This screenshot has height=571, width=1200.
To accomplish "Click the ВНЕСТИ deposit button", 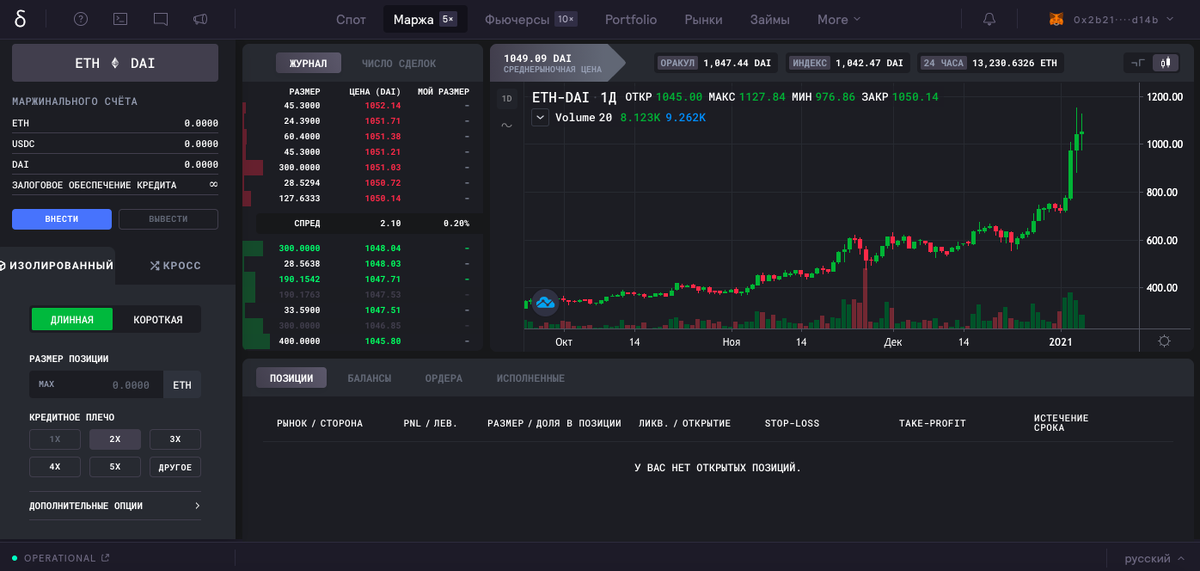I will tap(61, 219).
